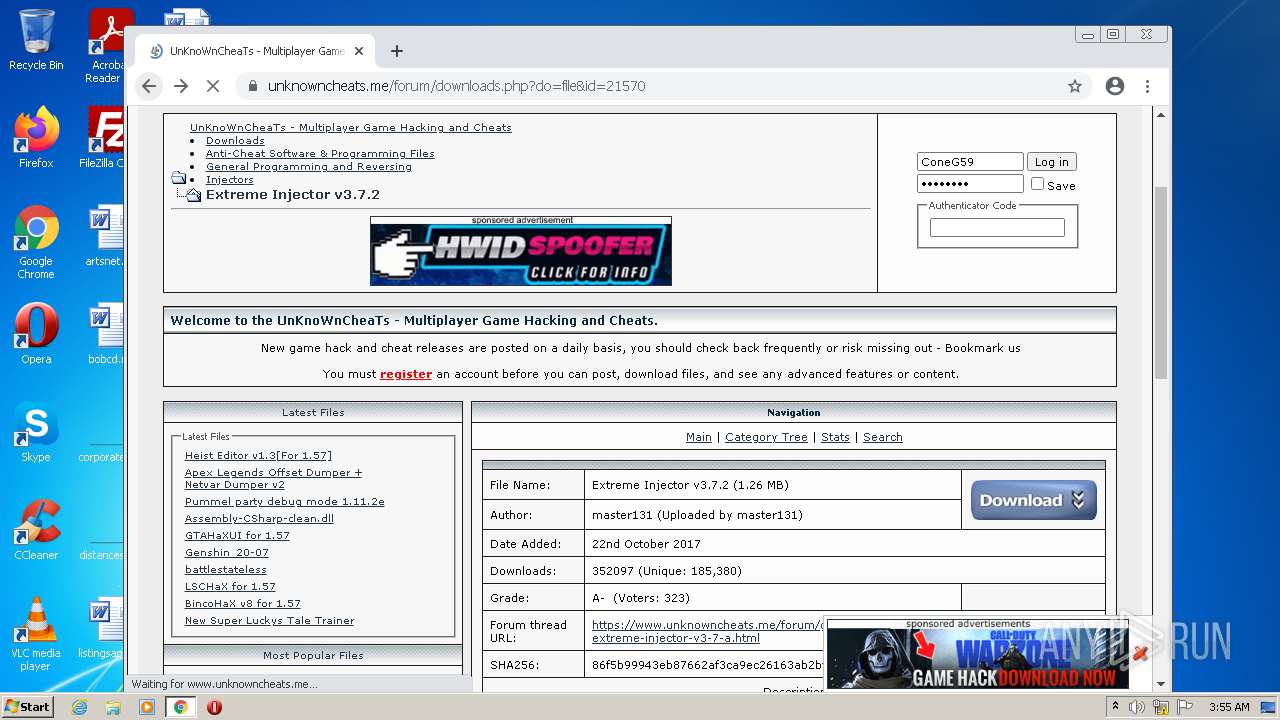Close the Warzone sponsored ad popup
1280x720 pixels.
point(1138,654)
